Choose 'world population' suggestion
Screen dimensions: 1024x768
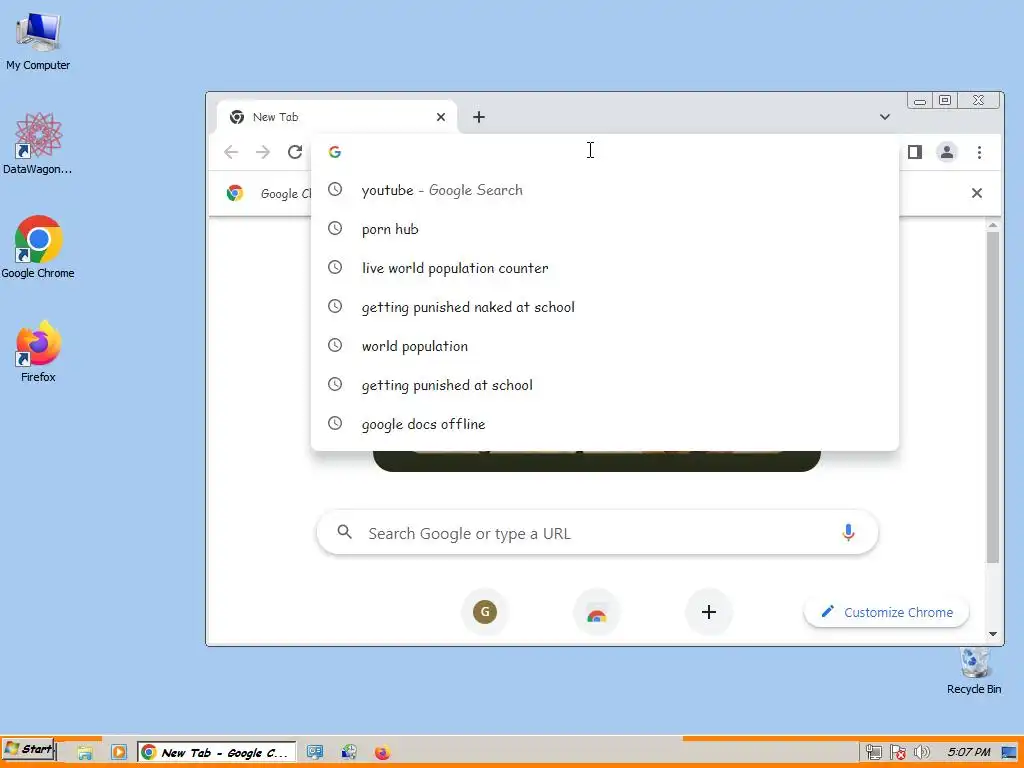point(605,345)
